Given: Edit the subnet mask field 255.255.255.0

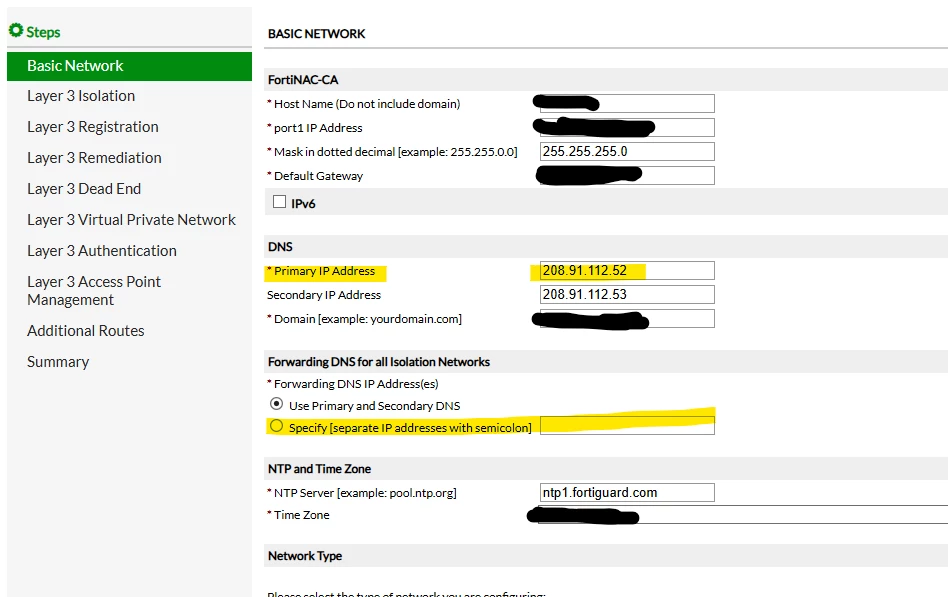Looking at the screenshot, I should click(627, 151).
